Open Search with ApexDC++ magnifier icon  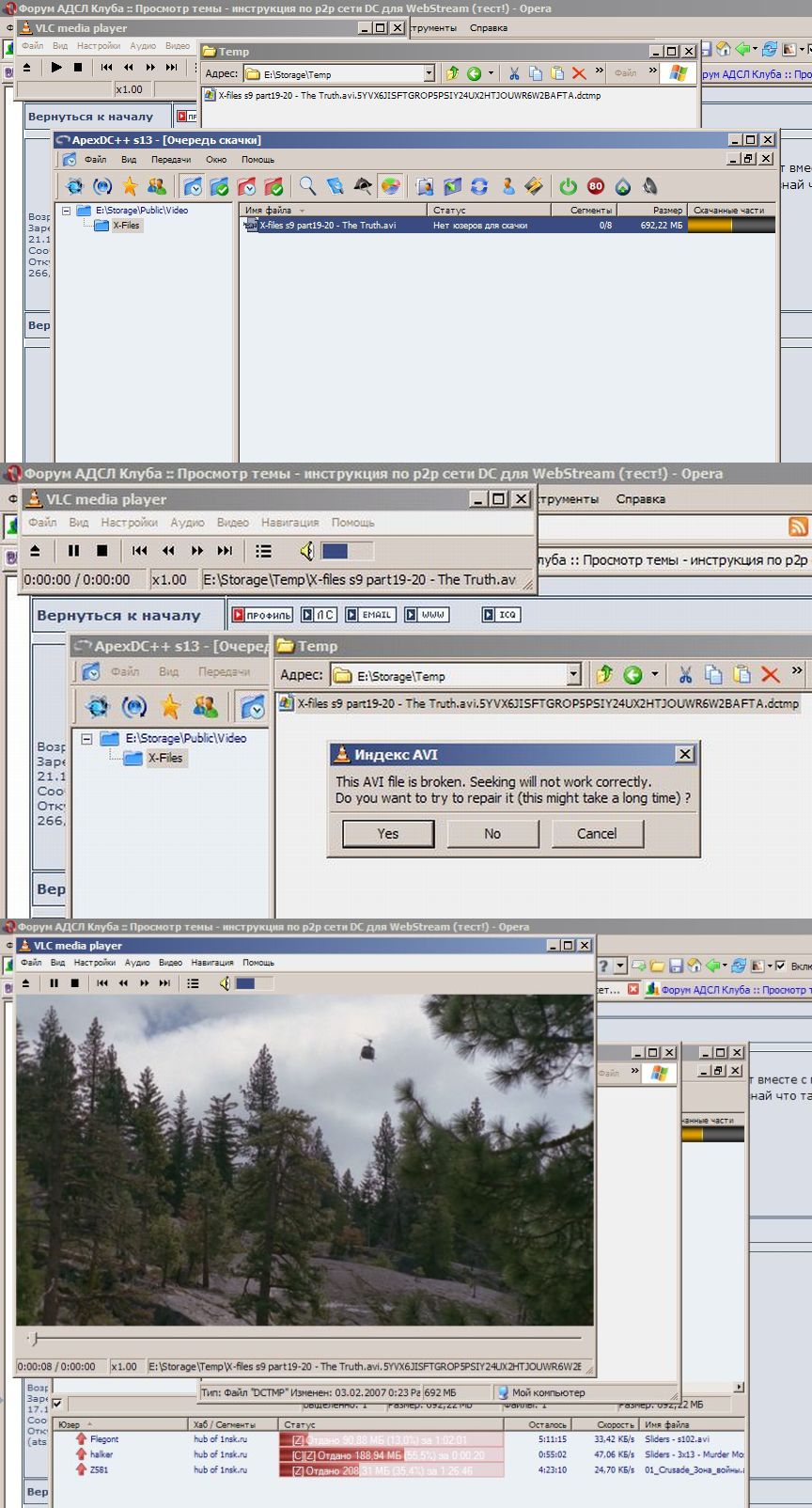coord(307,186)
